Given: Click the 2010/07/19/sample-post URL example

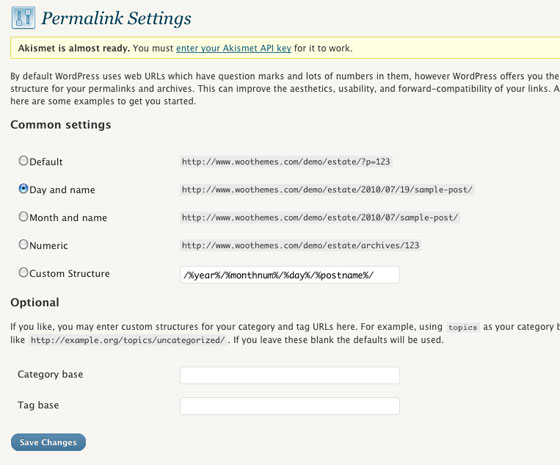Looking at the screenshot, I should [327, 190].
